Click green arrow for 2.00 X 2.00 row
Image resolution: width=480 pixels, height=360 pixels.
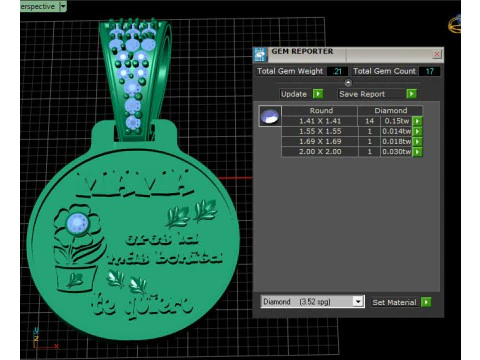click(x=417, y=152)
